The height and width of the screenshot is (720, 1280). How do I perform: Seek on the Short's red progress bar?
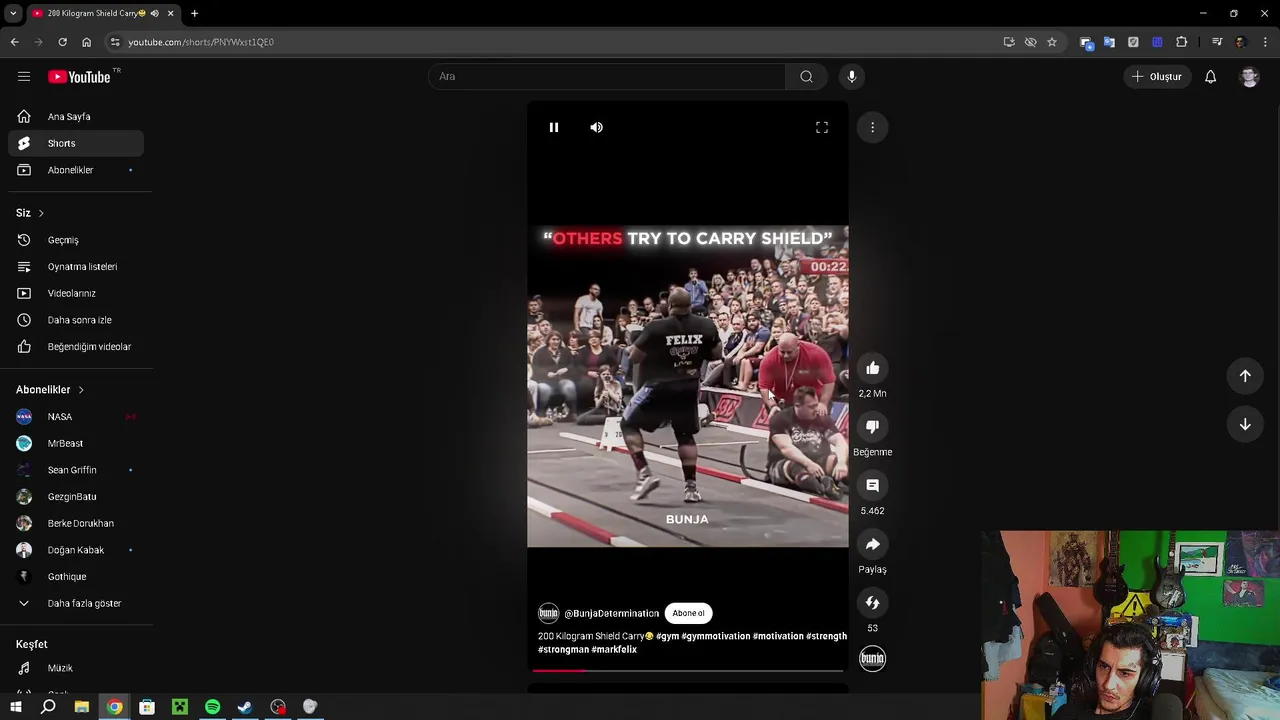point(688,671)
